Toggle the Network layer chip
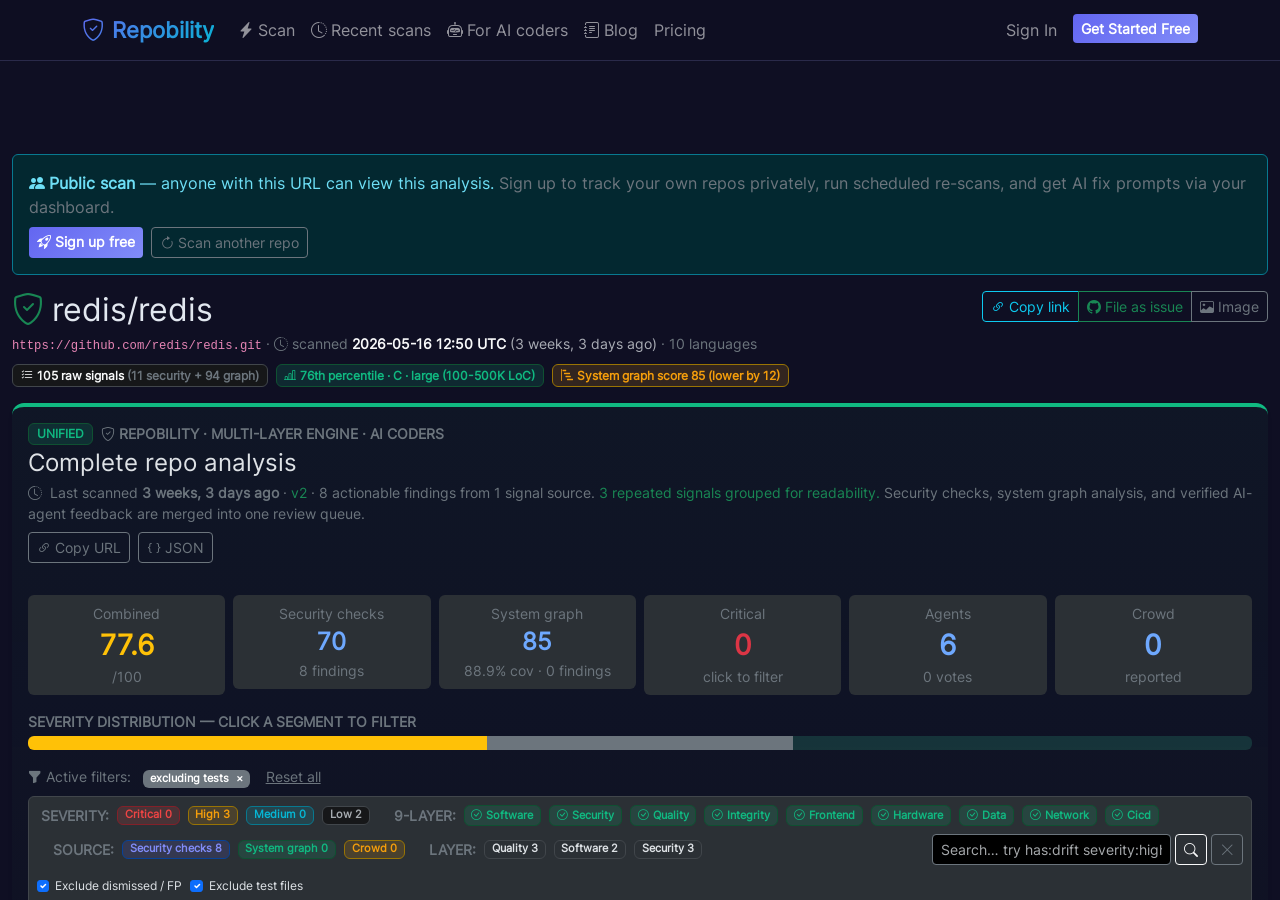The height and width of the screenshot is (900, 1280). [1060, 815]
